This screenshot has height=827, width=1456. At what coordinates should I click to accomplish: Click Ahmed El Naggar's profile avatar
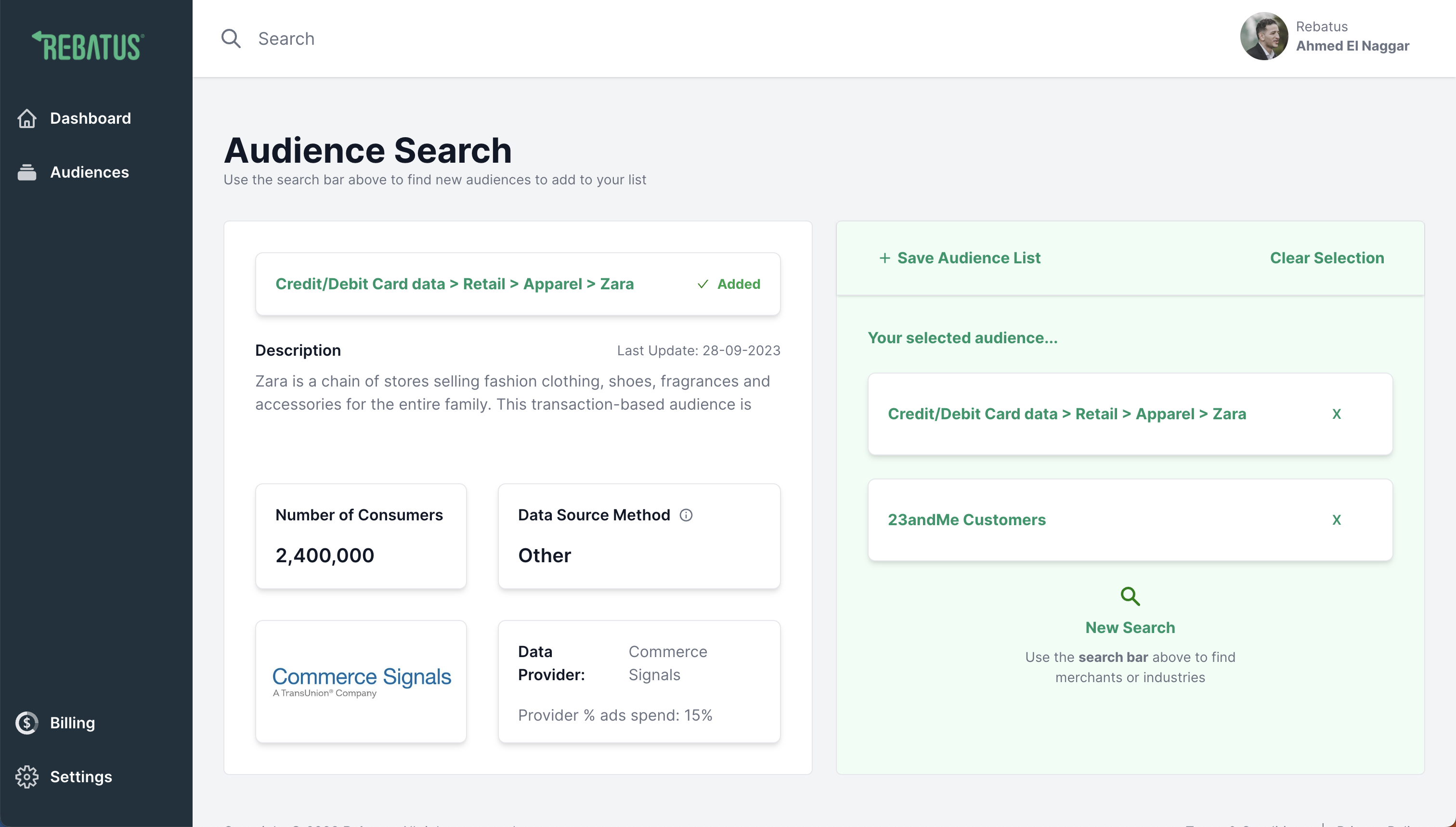point(1263,37)
